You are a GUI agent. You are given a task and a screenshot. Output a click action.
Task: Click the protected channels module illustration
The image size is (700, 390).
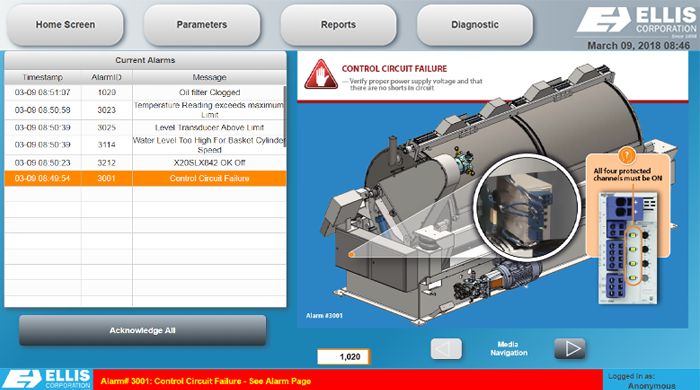coord(628,248)
